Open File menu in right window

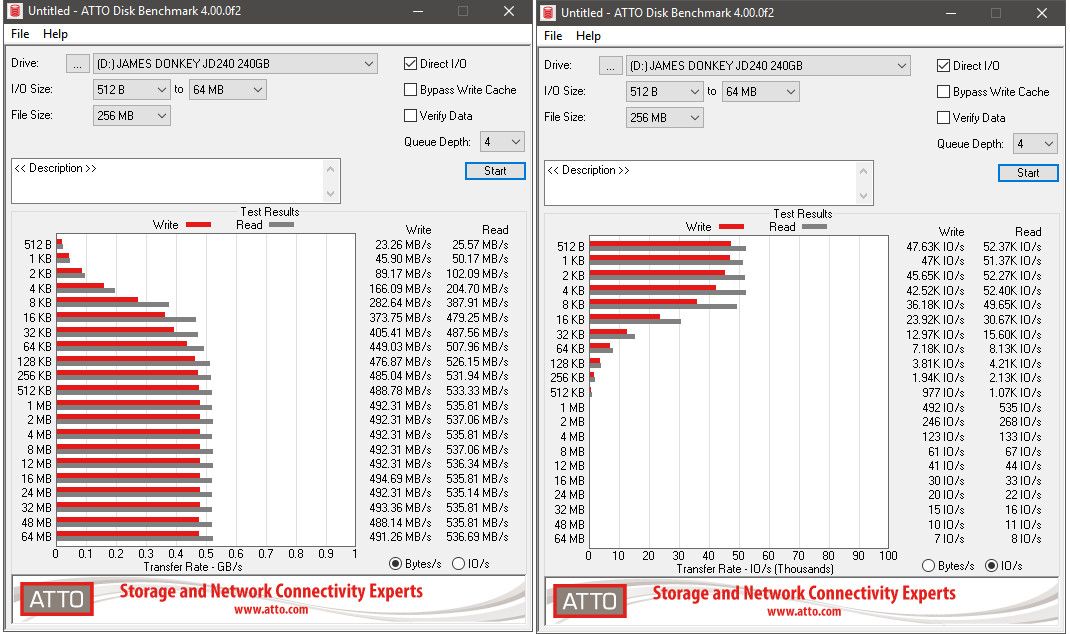[x=553, y=36]
